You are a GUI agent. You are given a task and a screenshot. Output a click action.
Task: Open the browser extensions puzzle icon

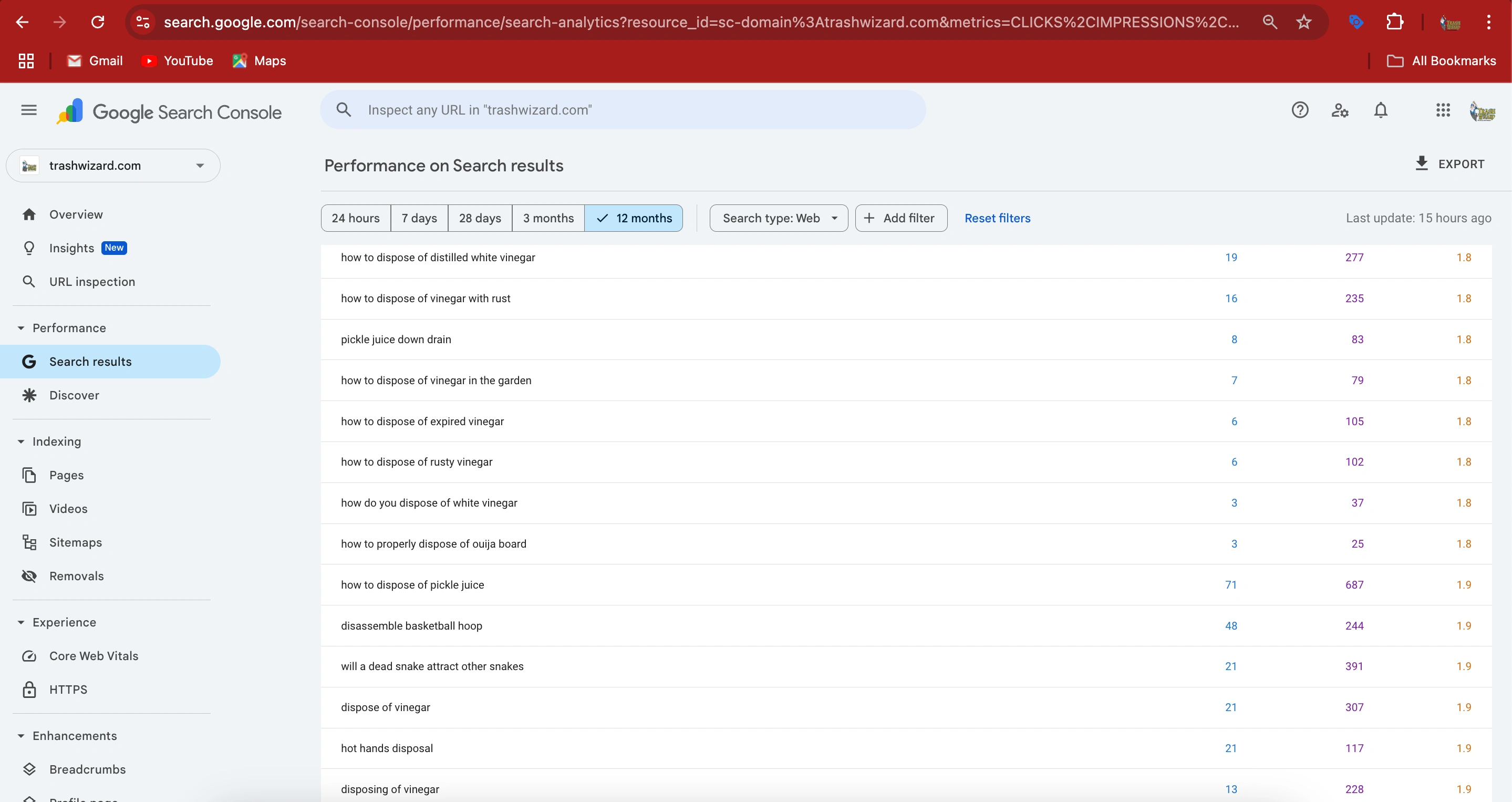point(1395,22)
